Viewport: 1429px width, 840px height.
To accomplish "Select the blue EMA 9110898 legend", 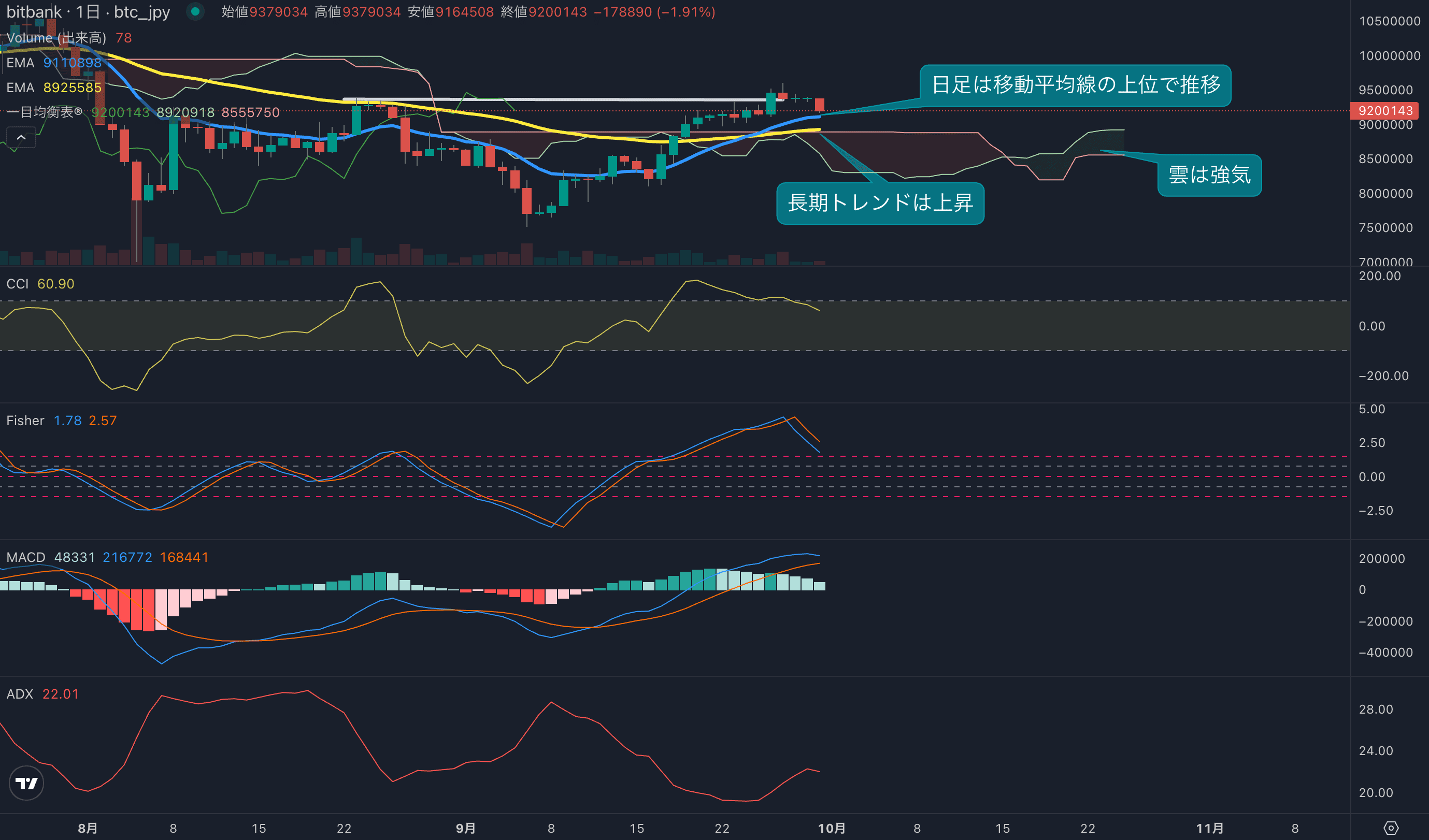I will pyautogui.click(x=54, y=62).
